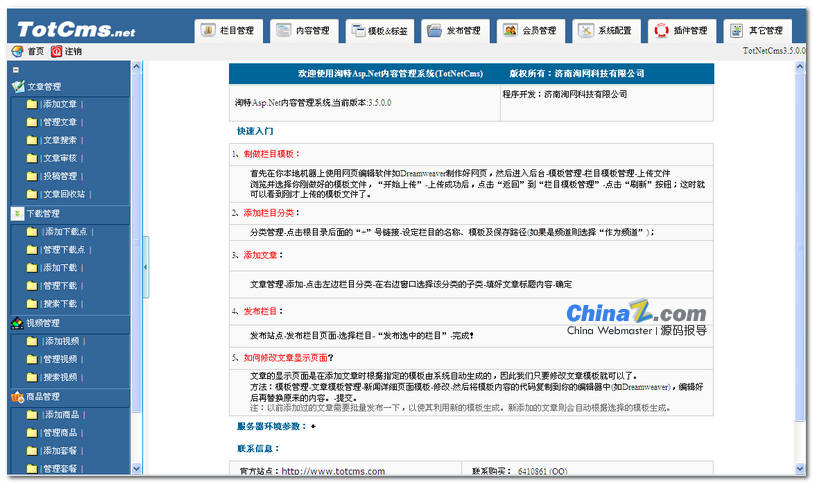Open 搜索视频 in sidebar
813x483 pixels.
[x=60, y=377]
